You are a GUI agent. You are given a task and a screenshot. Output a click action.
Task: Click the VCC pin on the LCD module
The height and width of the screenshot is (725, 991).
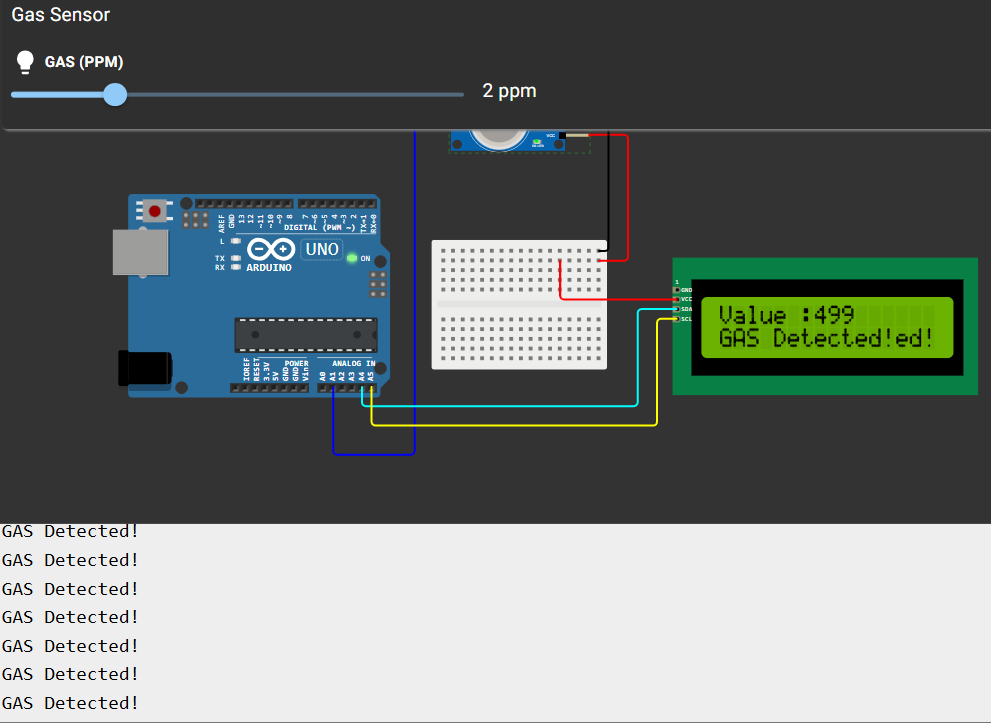tap(677, 299)
